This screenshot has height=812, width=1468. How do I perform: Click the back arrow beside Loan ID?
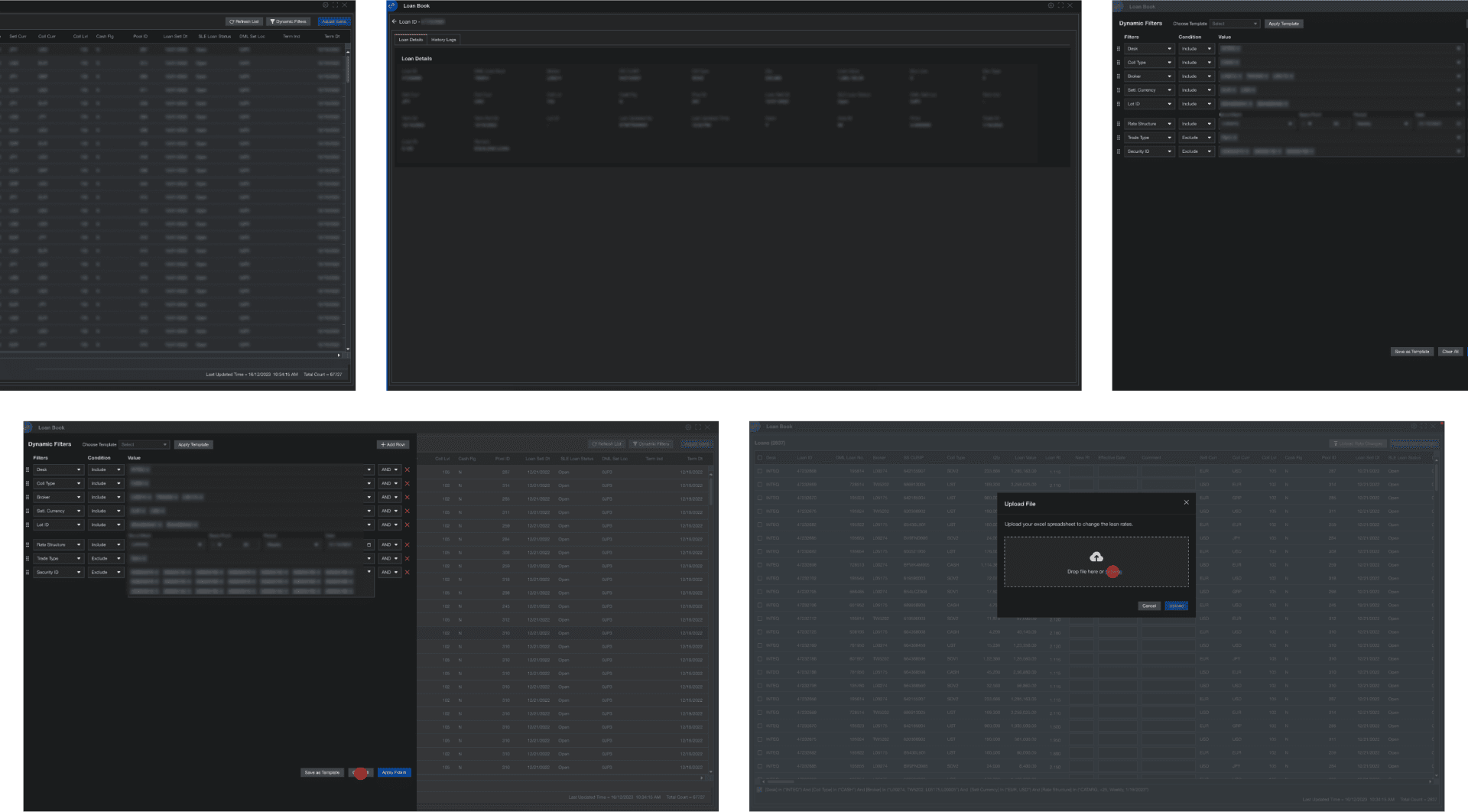click(394, 21)
